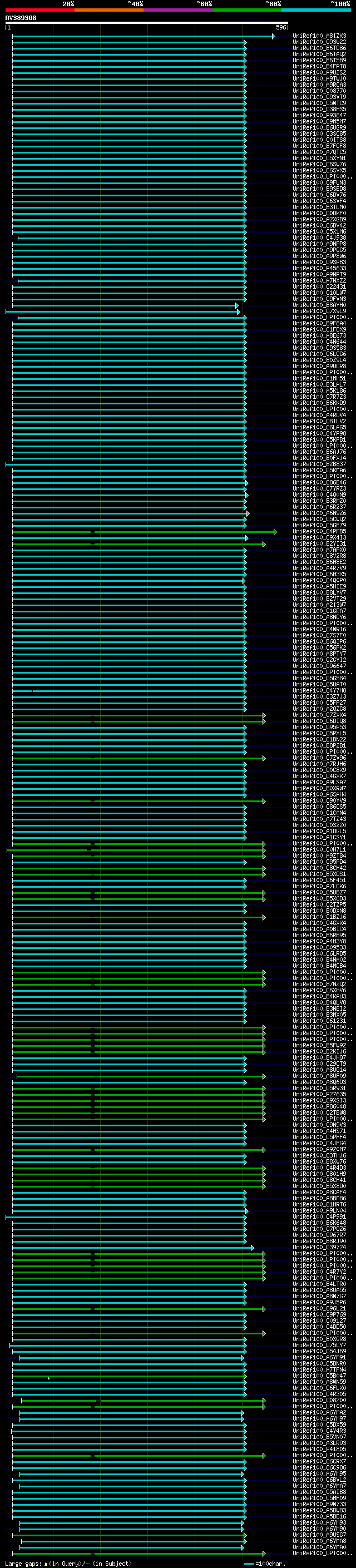Click the query end position 596
This screenshot has width=356, height=1568.
point(281,27)
